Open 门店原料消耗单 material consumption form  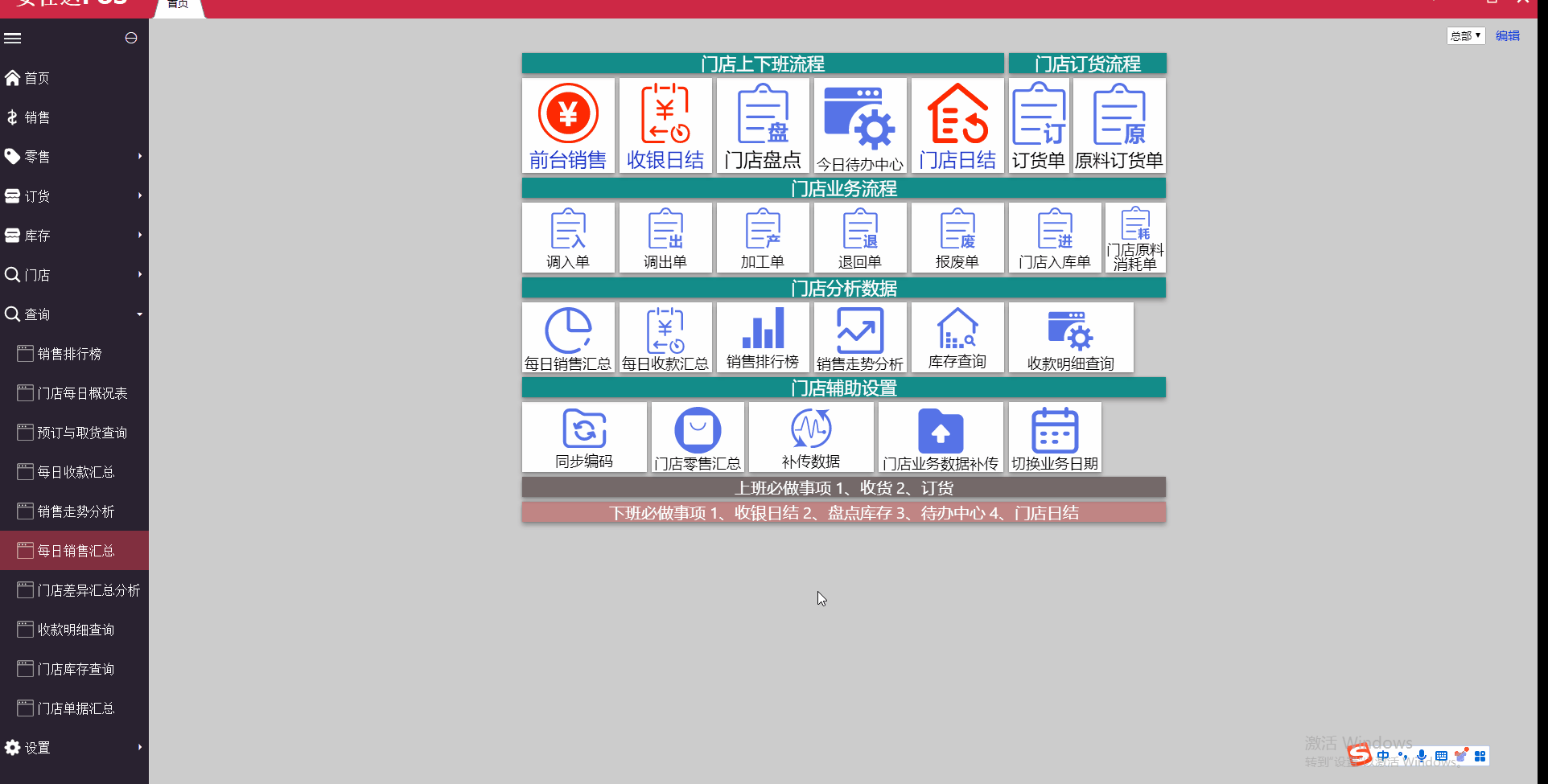click(x=1135, y=238)
